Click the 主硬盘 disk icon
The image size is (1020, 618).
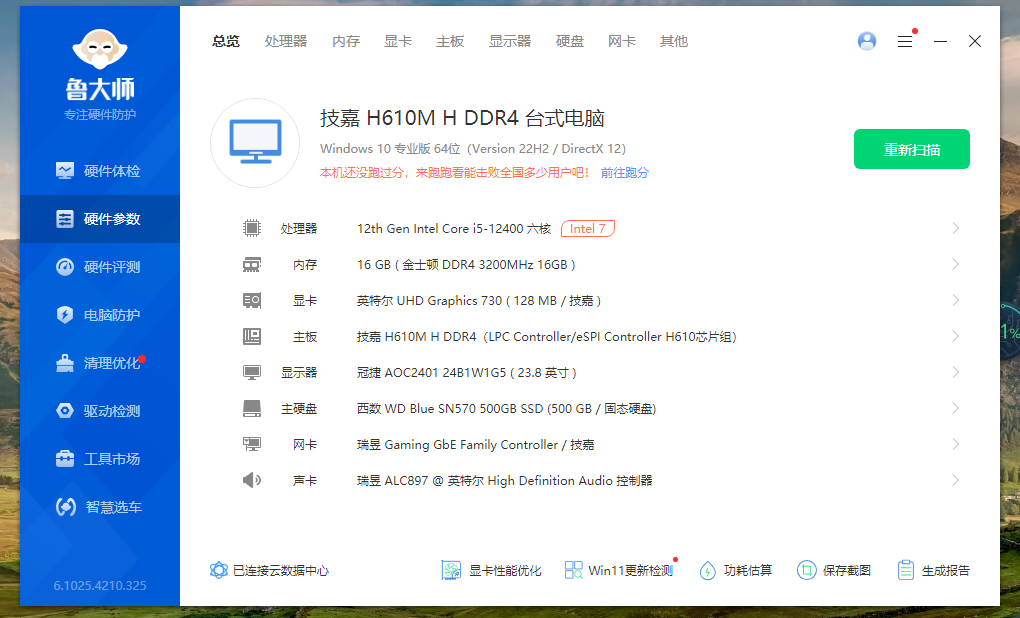click(252, 409)
